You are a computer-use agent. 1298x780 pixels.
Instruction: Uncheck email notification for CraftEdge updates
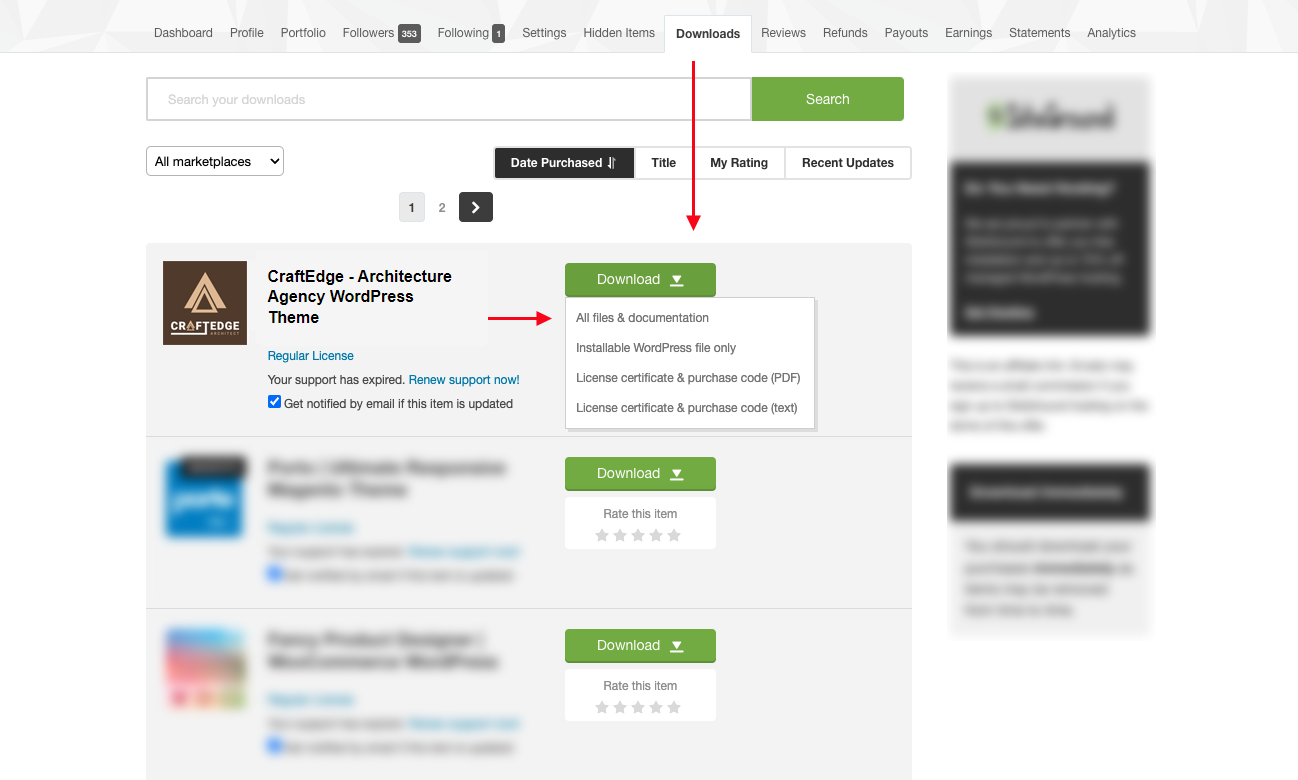[x=275, y=402]
